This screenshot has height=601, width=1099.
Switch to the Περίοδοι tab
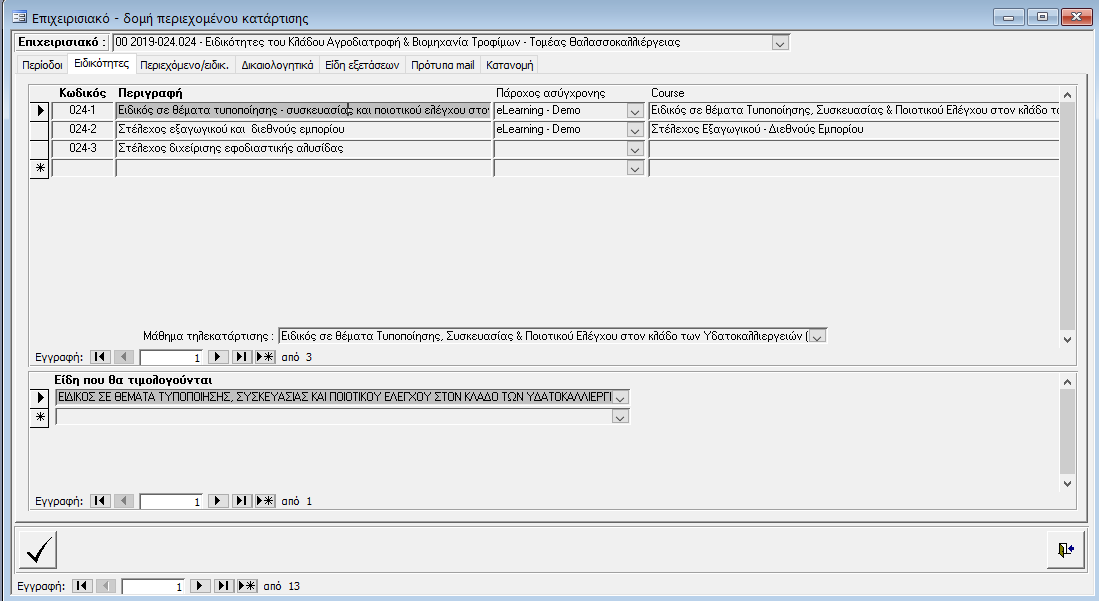42,65
